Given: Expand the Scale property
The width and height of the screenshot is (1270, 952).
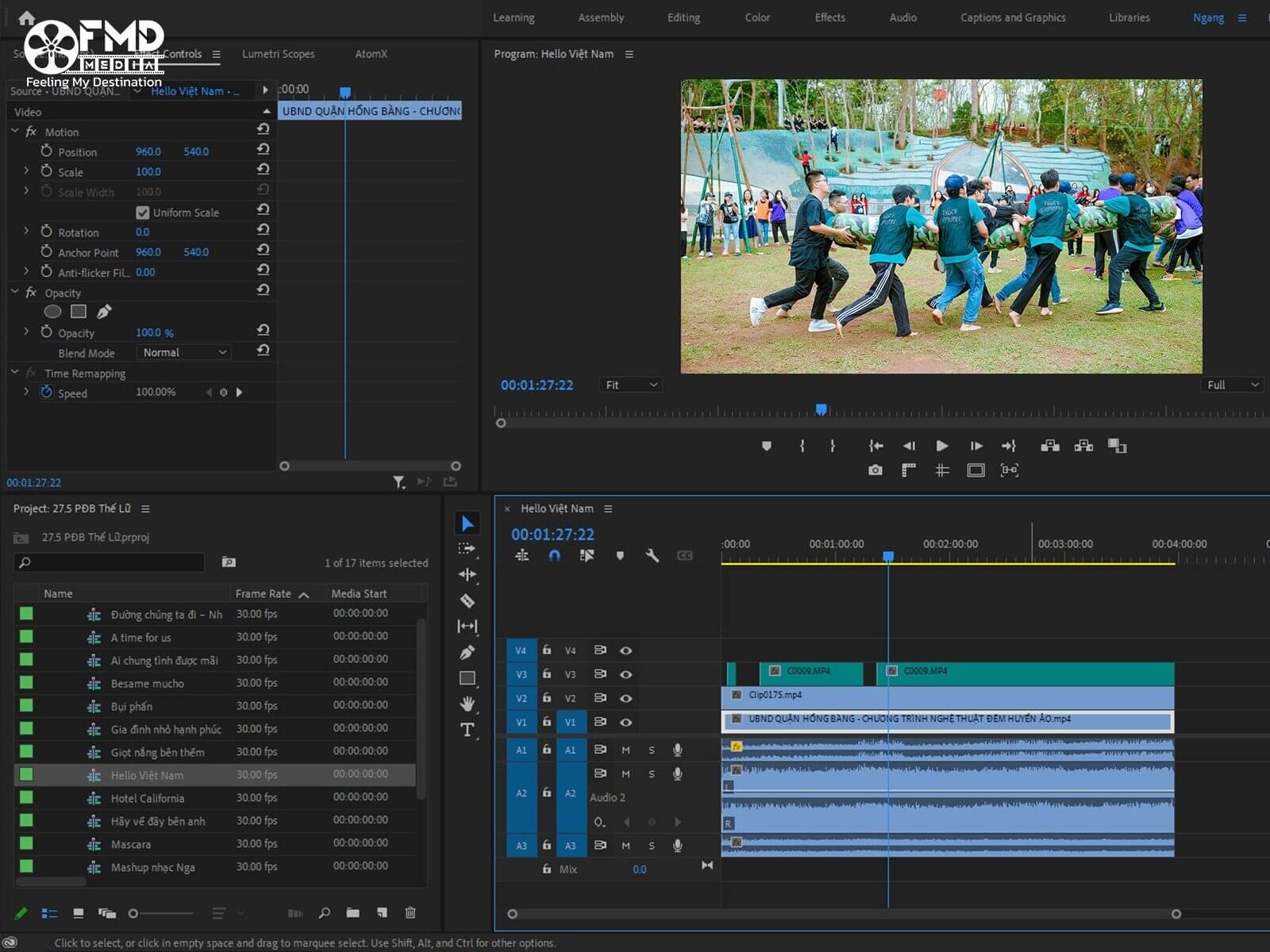Looking at the screenshot, I should [26, 171].
